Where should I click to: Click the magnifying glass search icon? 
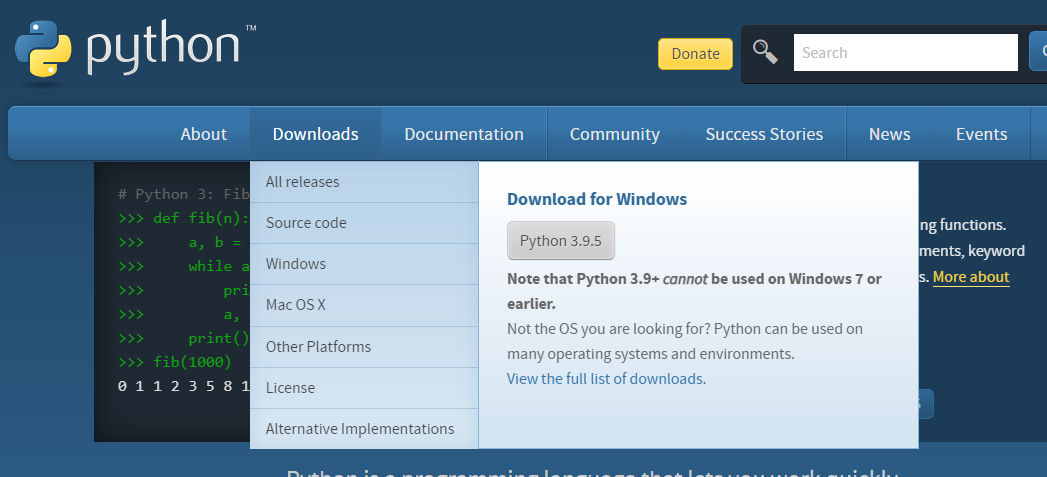765,51
